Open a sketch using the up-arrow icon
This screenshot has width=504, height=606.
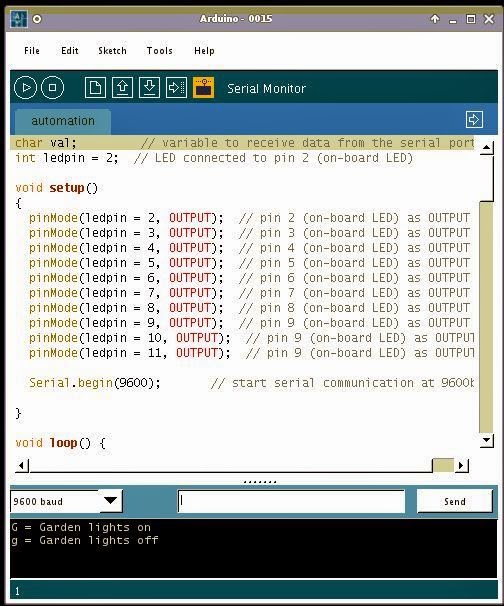(x=123, y=87)
